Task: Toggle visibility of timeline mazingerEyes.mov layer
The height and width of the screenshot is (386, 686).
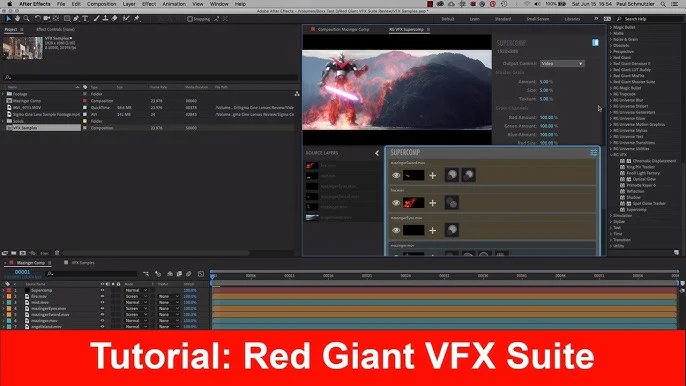Action: (x=102, y=309)
